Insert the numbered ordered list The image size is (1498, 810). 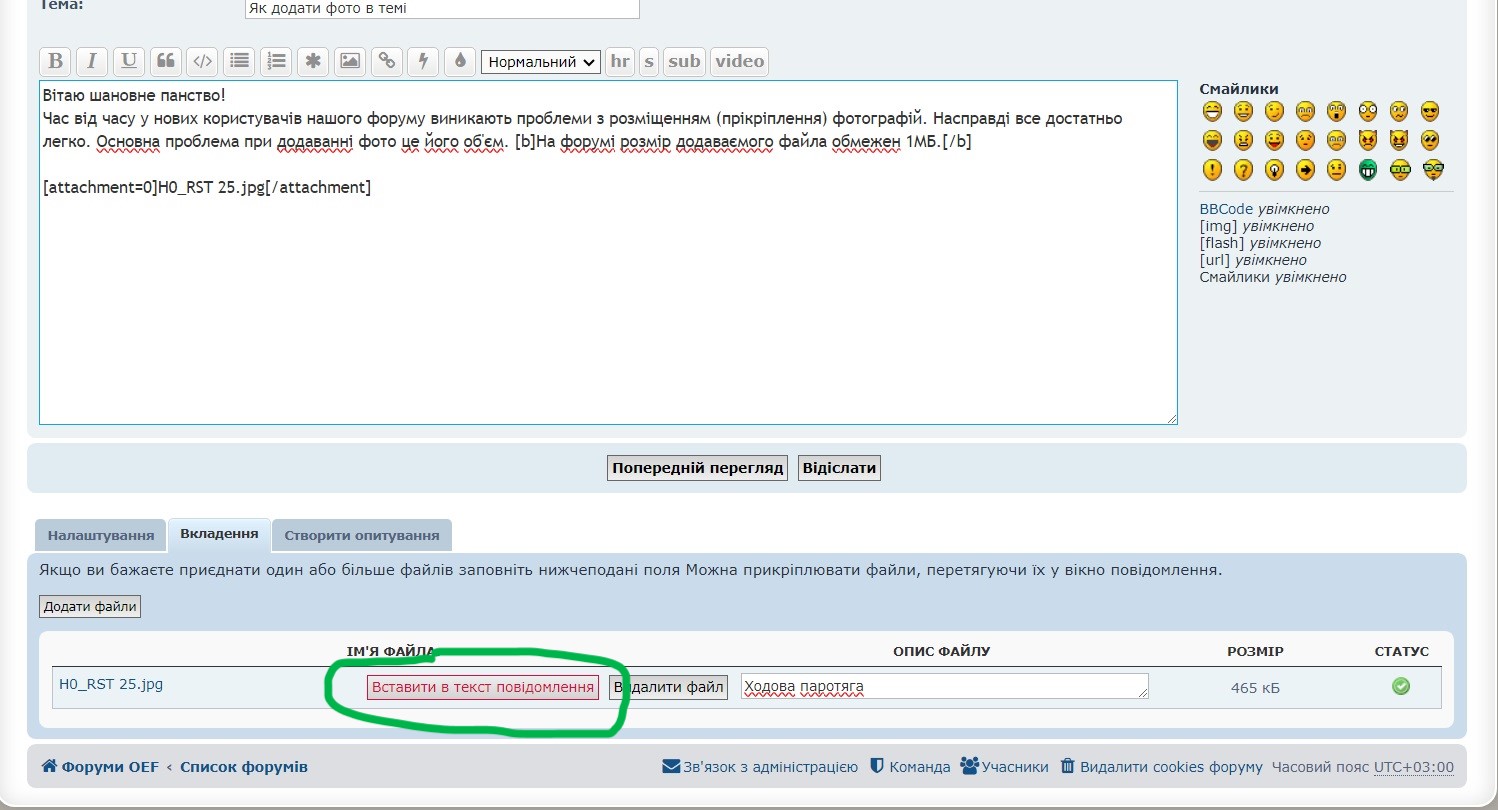point(276,61)
